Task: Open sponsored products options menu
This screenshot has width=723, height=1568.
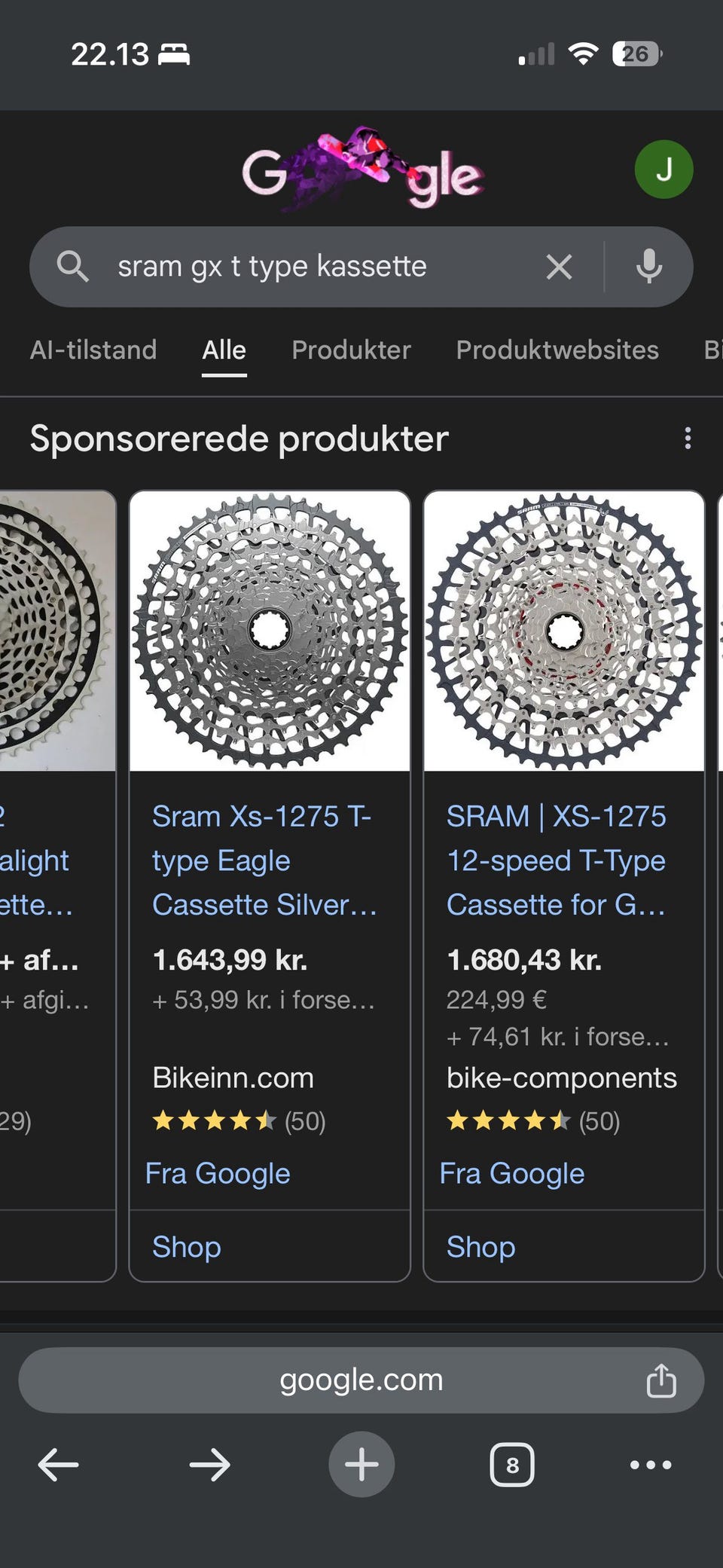Action: tap(687, 439)
